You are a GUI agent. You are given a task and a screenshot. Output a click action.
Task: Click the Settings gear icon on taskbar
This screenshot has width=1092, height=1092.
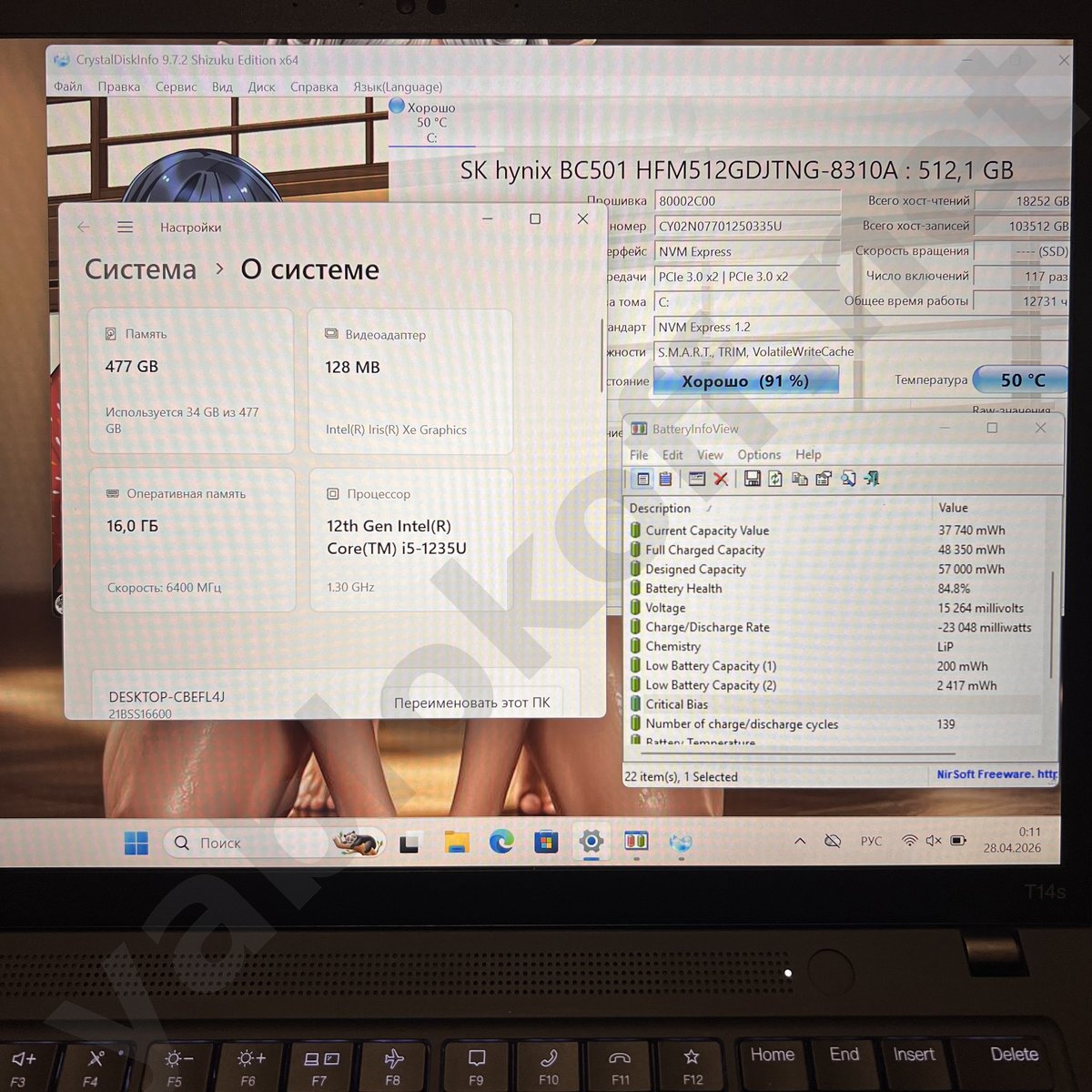pos(591,841)
